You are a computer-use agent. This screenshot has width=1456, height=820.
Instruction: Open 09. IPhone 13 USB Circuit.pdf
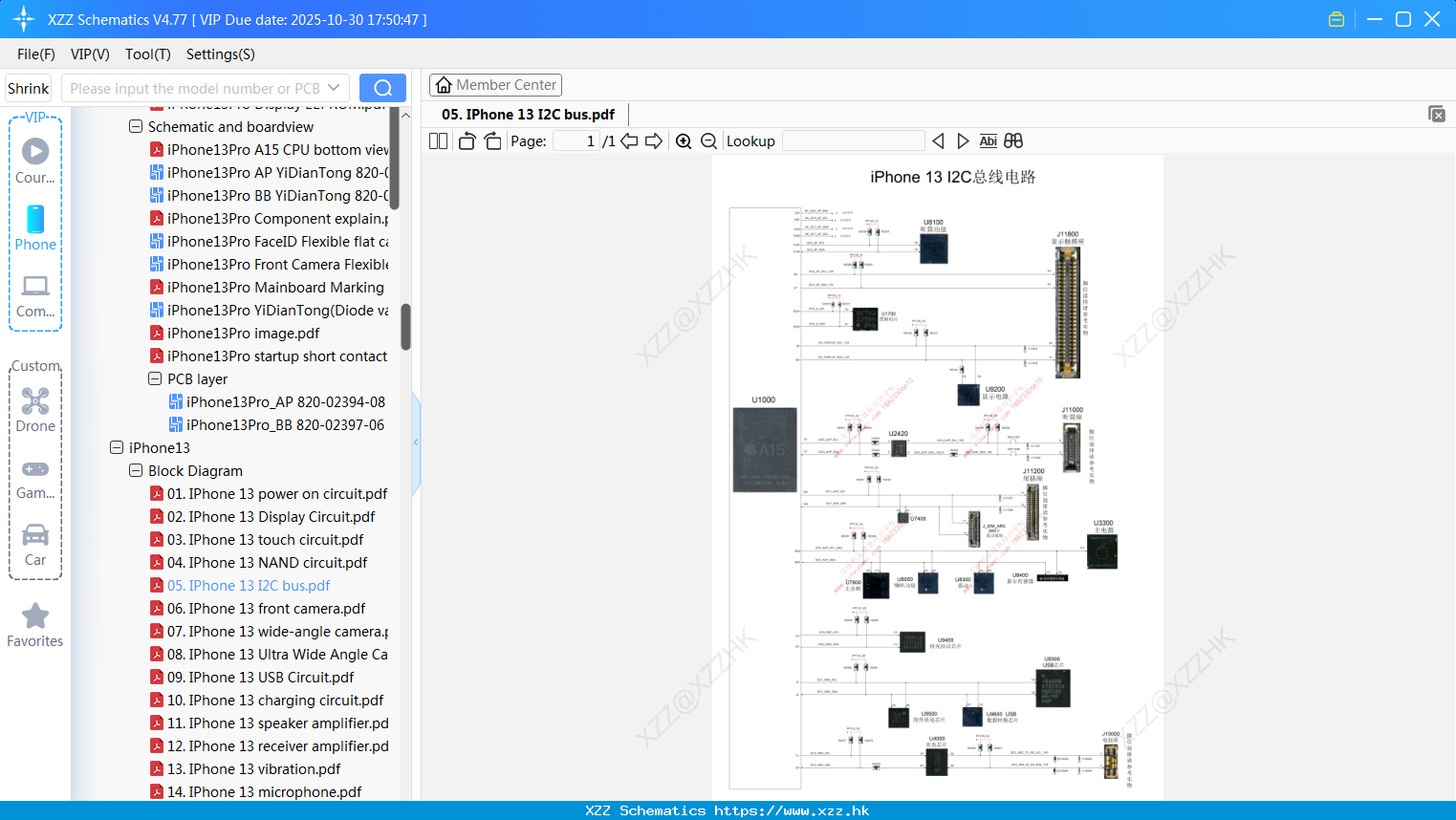click(252, 677)
